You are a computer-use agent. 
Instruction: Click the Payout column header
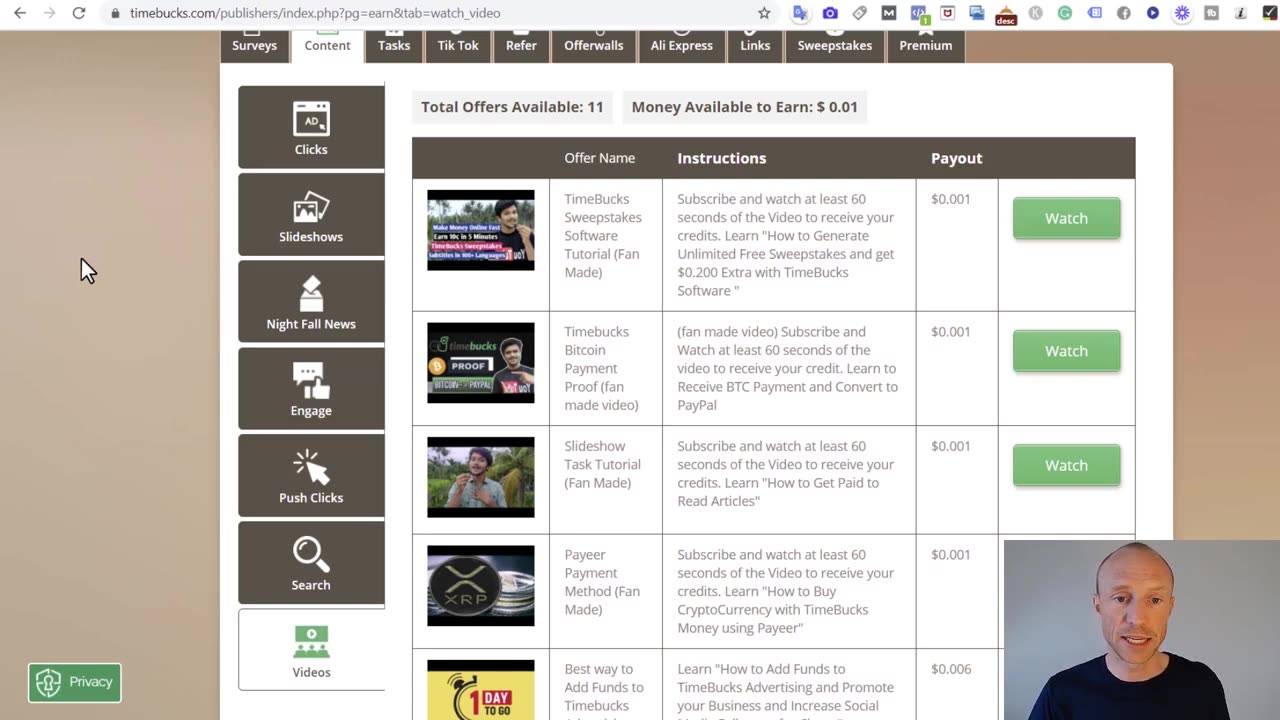pos(957,158)
